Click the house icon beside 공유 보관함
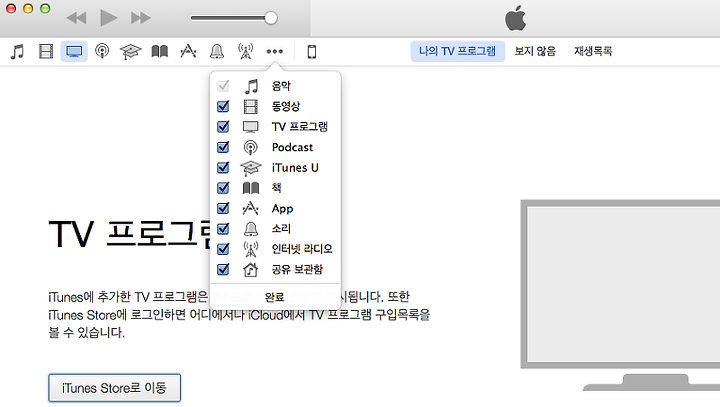 [251, 269]
